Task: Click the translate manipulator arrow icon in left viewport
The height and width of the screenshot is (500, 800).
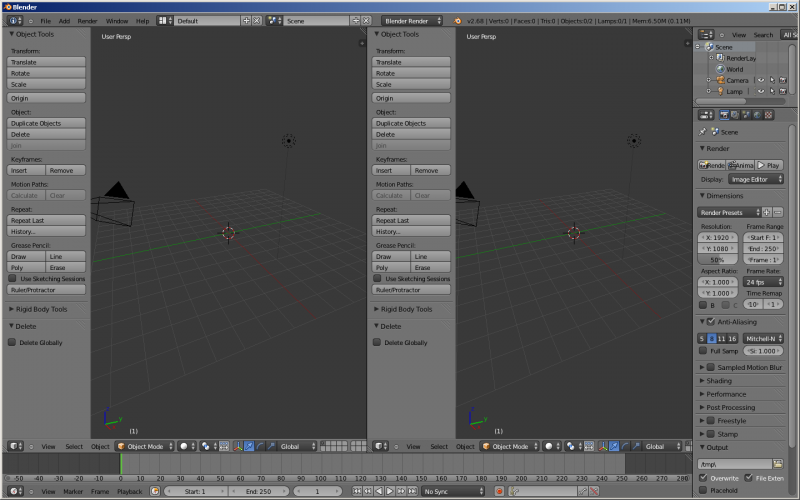Action: (x=248, y=446)
